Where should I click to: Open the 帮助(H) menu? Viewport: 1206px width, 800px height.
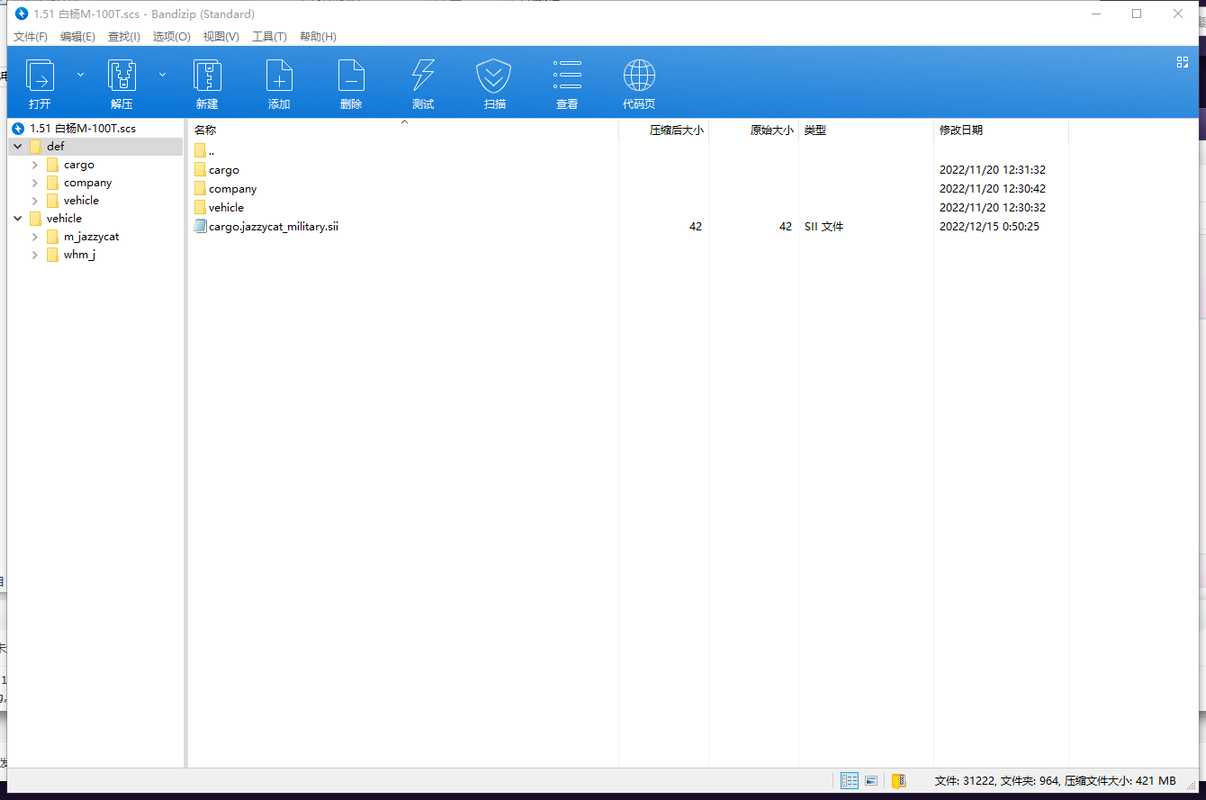[318, 36]
